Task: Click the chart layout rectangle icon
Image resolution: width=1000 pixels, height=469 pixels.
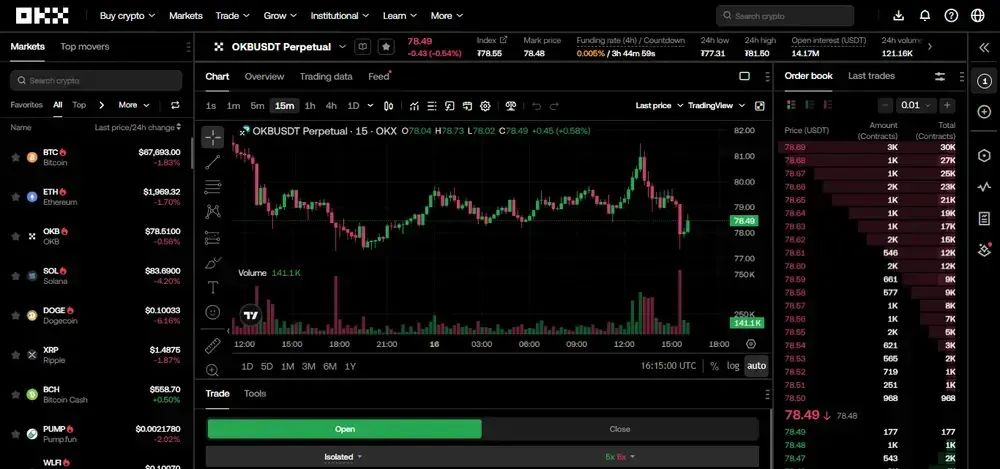Action: [744, 77]
